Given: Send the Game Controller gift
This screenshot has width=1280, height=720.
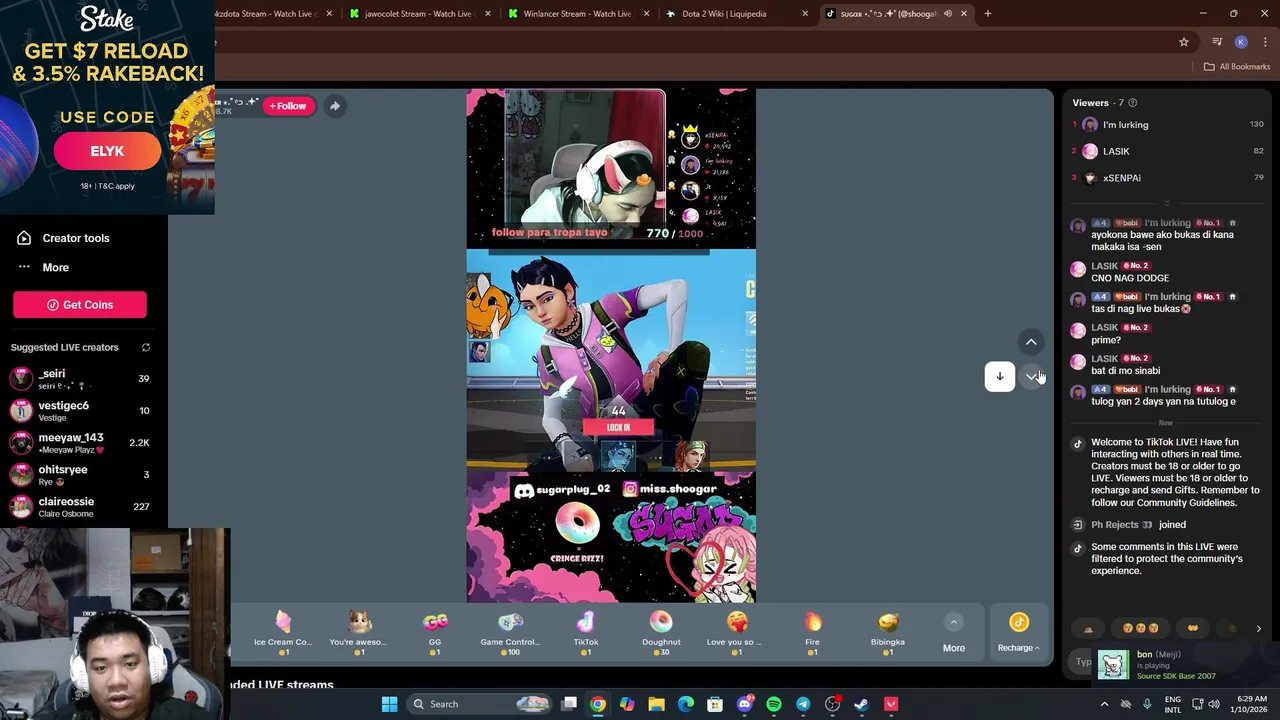Looking at the screenshot, I should tap(510, 634).
